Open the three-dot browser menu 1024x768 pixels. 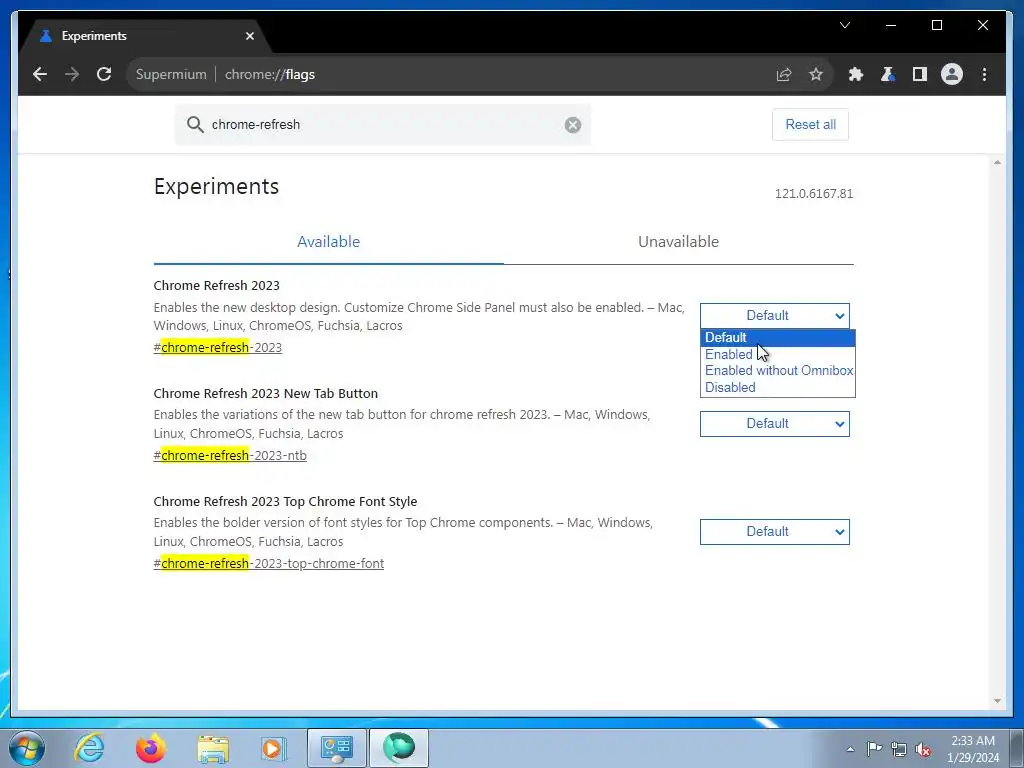[984, 74]
